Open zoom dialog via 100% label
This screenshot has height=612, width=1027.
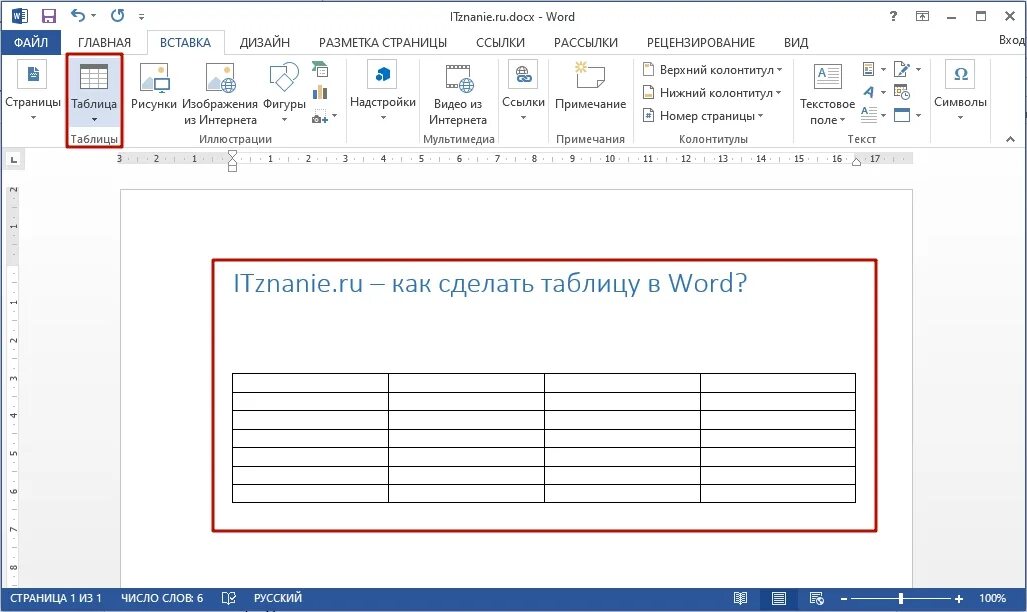tap(992, 598)
